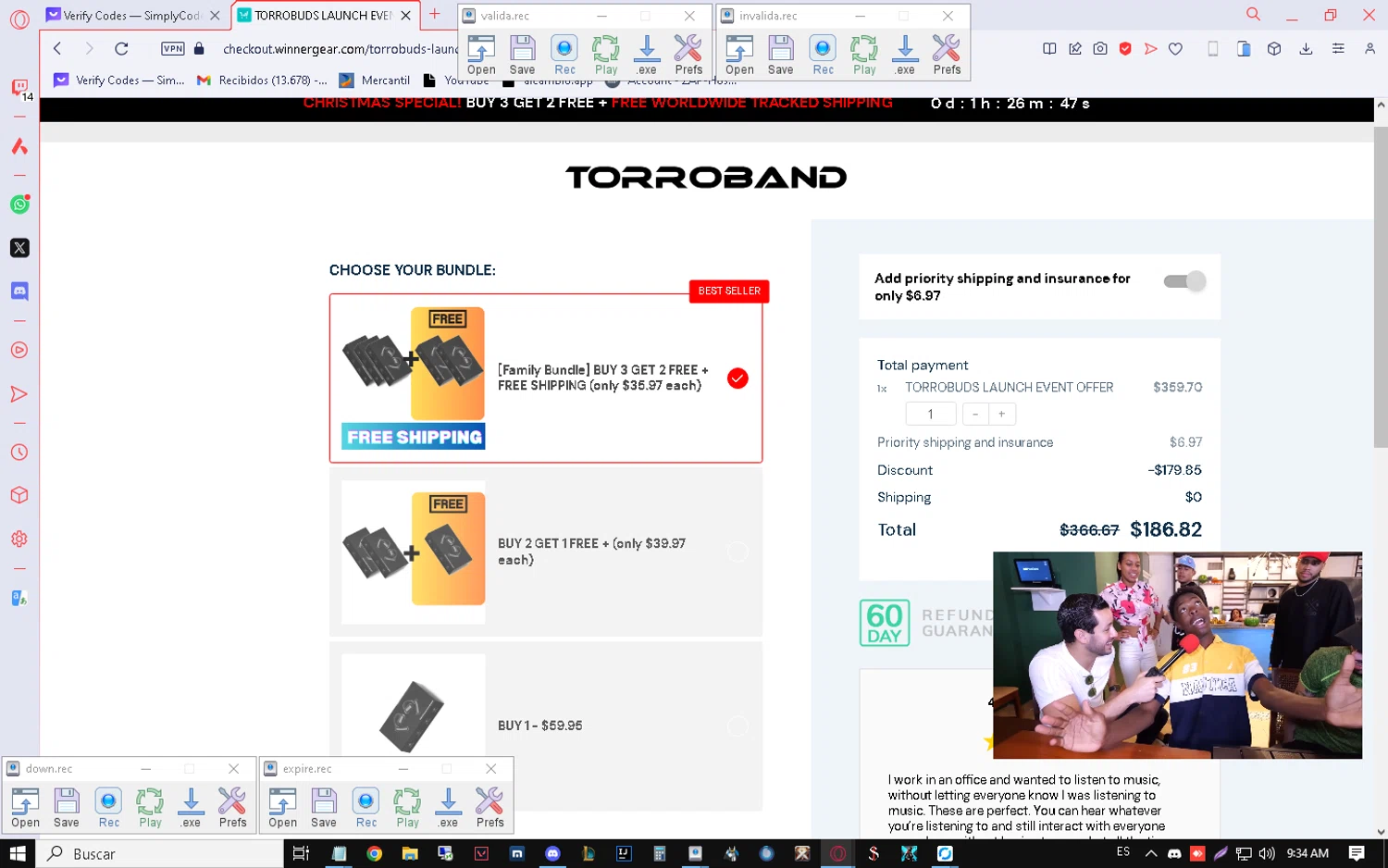Open Prefs in invalida.rec window
The image size is (1388, 868).
(x=947, y=55)
